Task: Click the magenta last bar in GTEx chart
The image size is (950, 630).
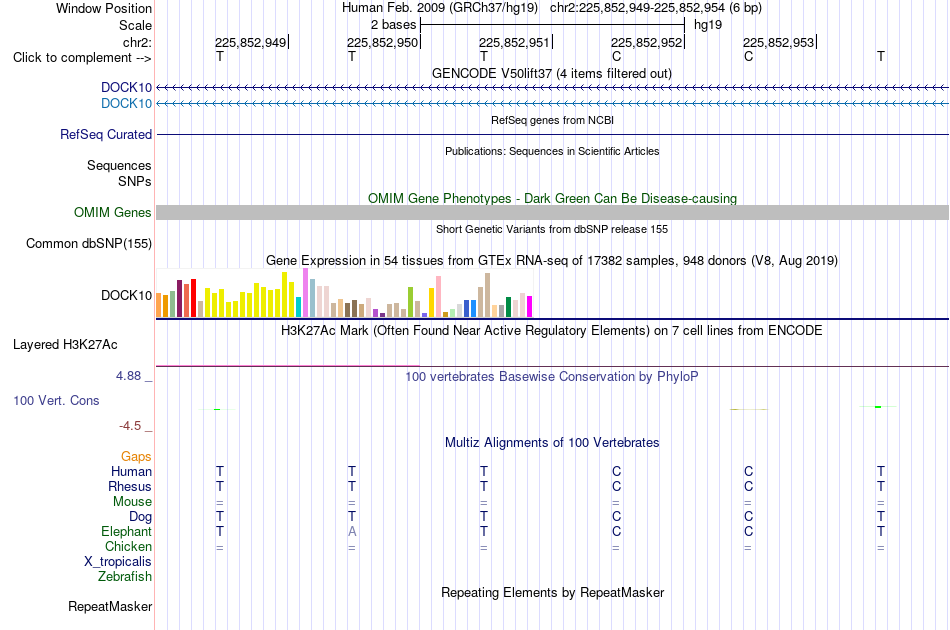Action: click(530, 307)
